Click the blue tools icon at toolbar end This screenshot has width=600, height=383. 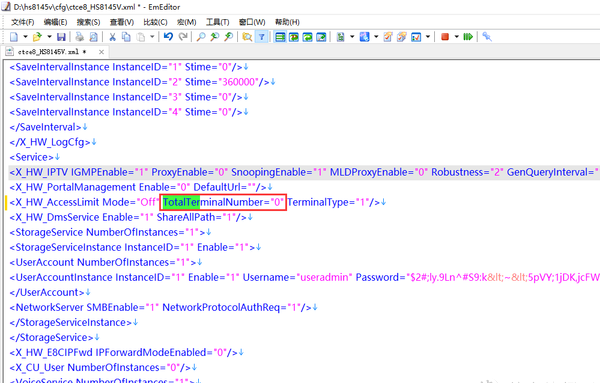487,37
